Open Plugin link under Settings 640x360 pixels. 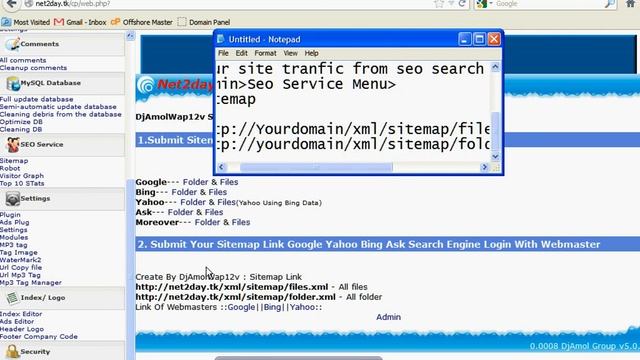pos(10,215)
